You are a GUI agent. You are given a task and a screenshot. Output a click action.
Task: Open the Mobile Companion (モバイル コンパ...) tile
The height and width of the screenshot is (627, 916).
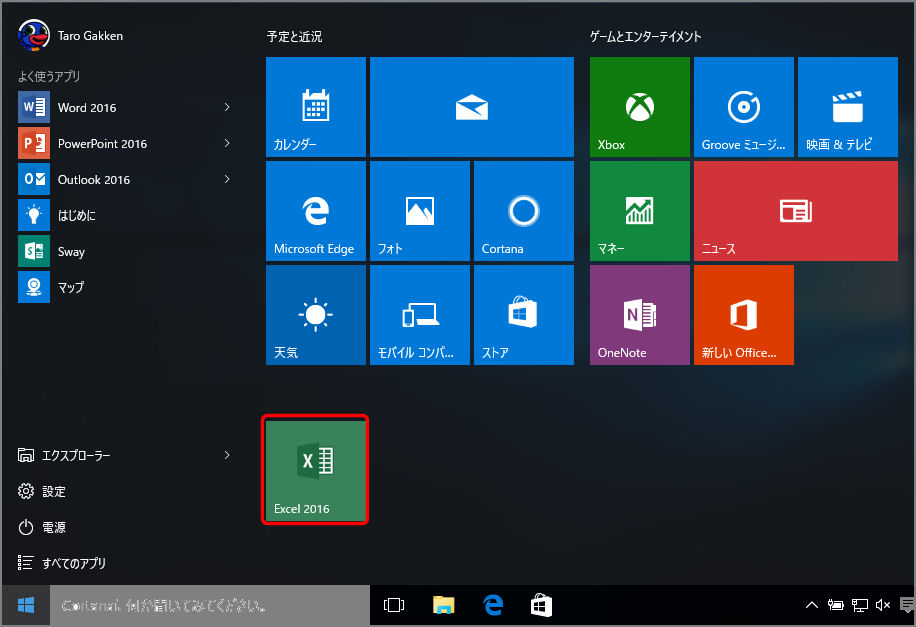tap(419, 315)
